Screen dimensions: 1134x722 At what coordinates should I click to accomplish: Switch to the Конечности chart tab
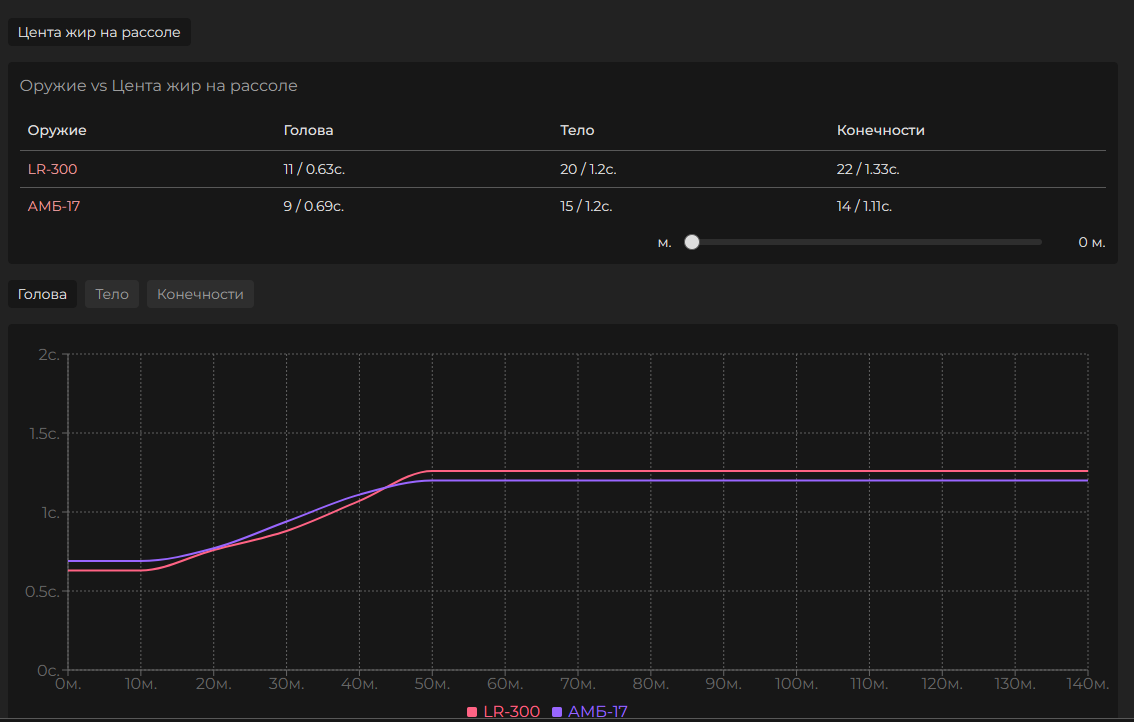(200, 294)
